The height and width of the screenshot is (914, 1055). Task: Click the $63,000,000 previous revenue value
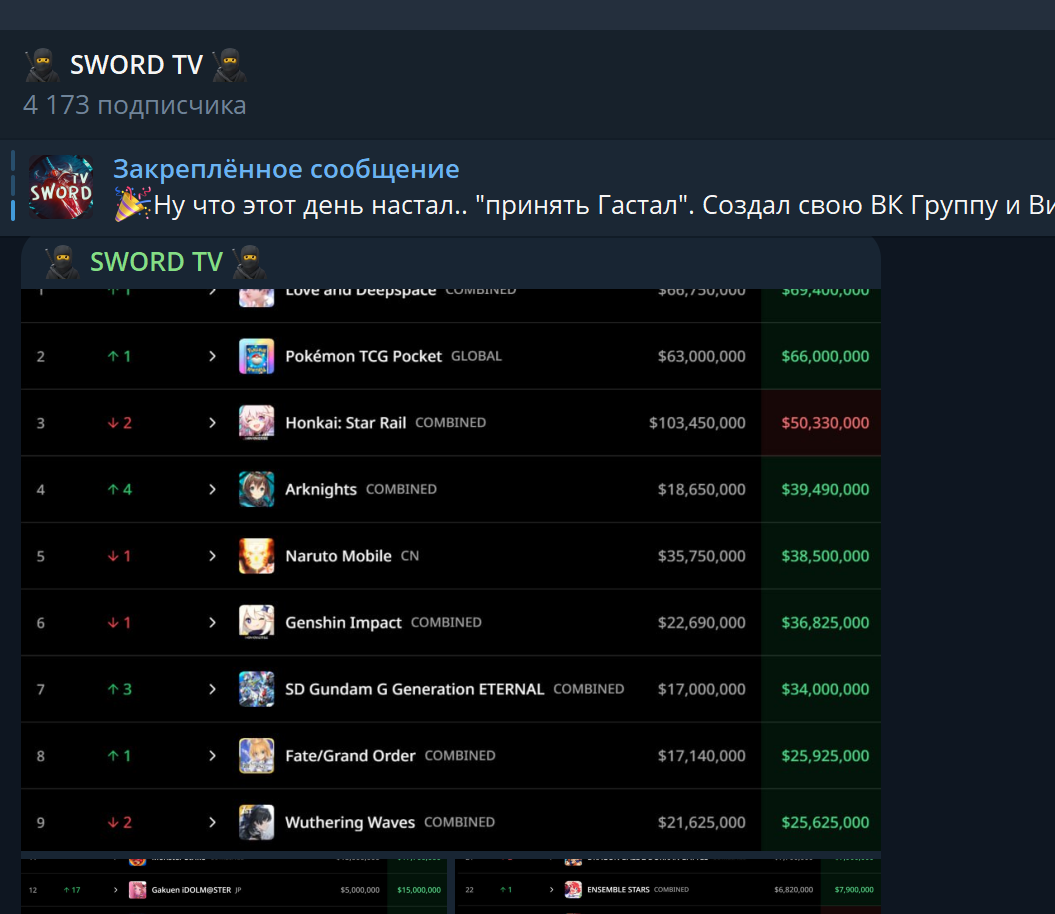pos(701,356)
